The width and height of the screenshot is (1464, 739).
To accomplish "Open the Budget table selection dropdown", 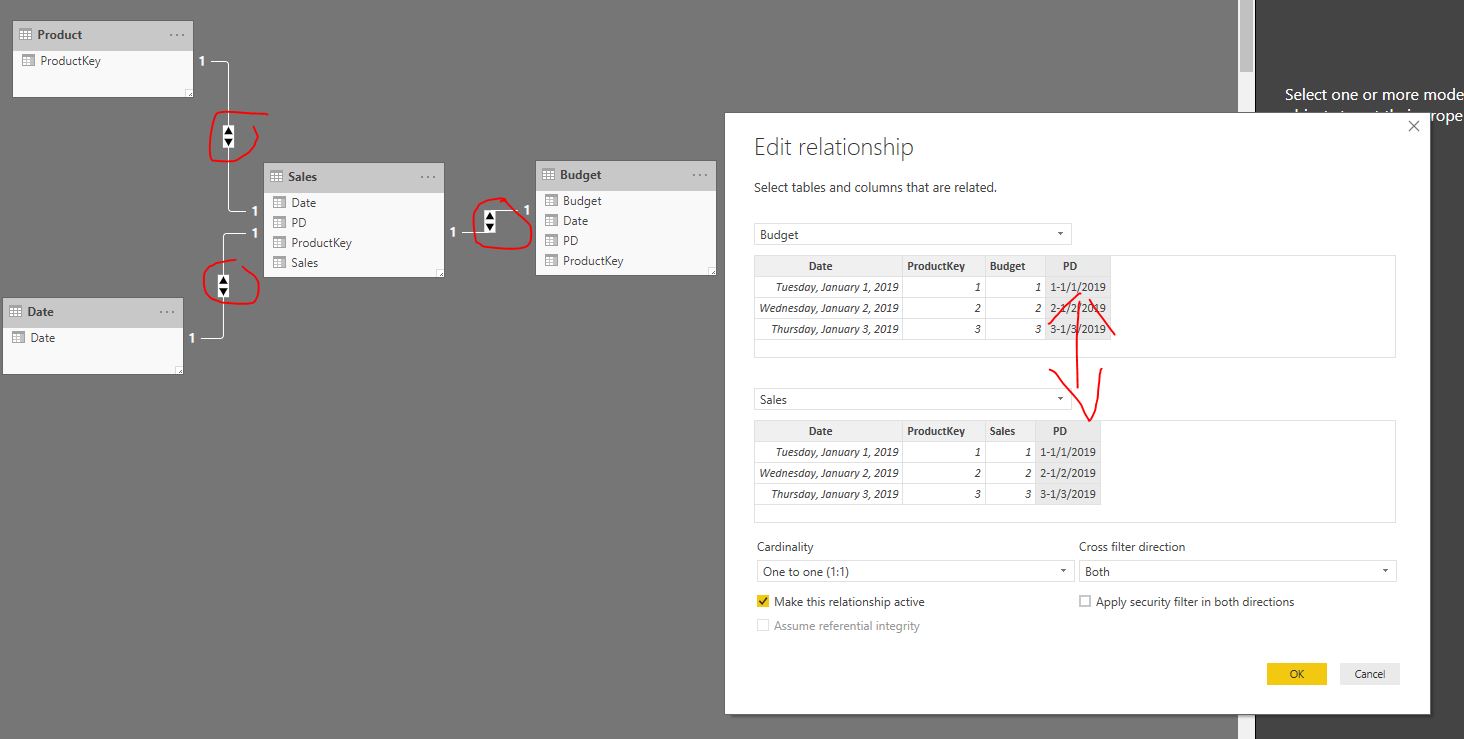I will tap(912, 235).
